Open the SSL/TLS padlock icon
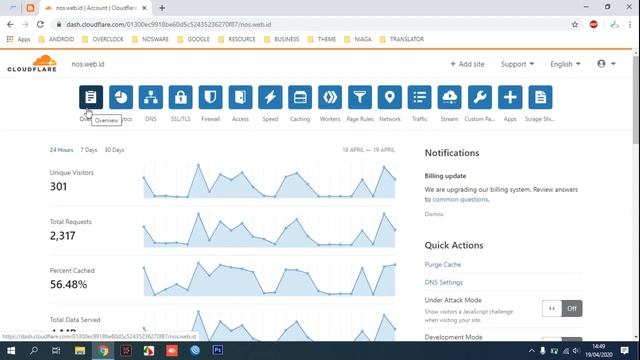The image size is (640, 360). 180,97
